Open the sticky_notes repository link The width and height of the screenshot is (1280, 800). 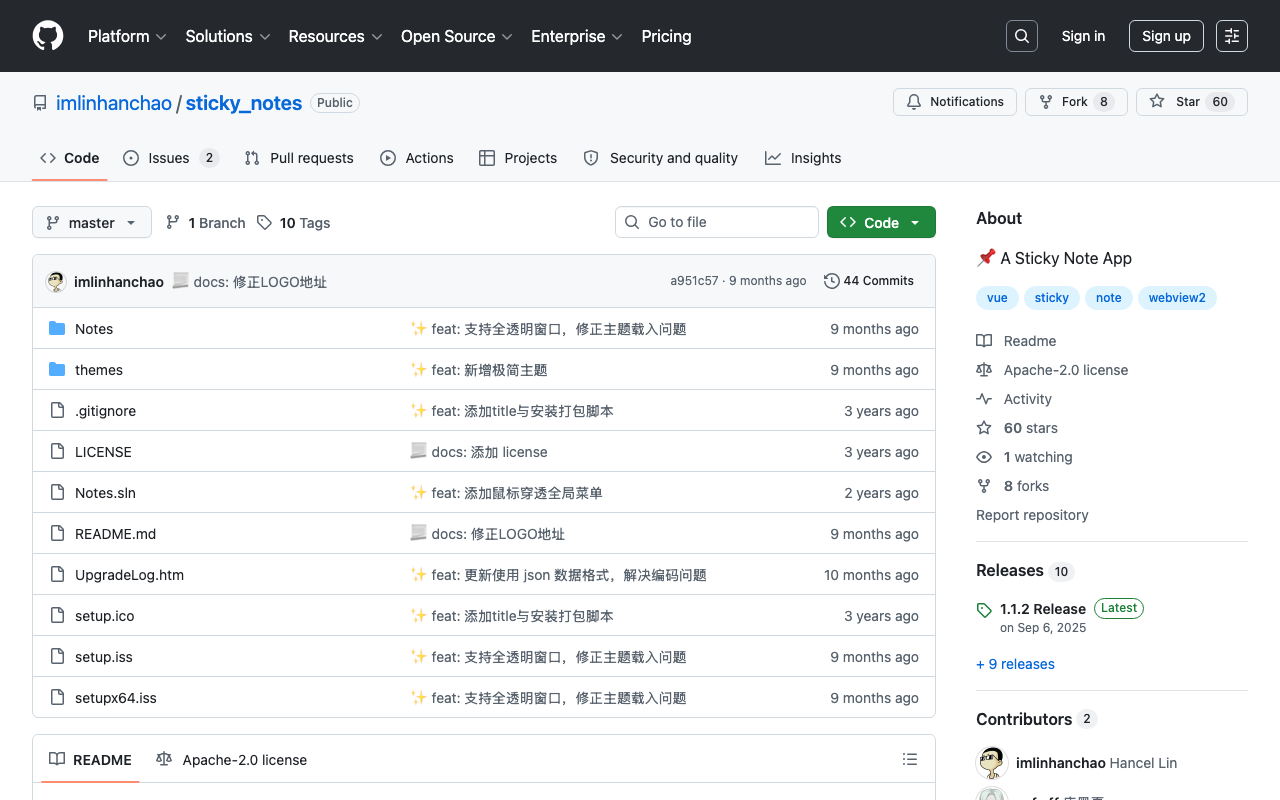coord(244,103)
